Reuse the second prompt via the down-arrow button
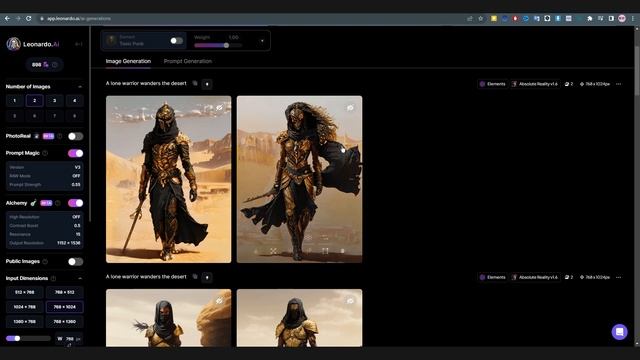The width and height of the screenshot is (640, 360). [207, 278]
